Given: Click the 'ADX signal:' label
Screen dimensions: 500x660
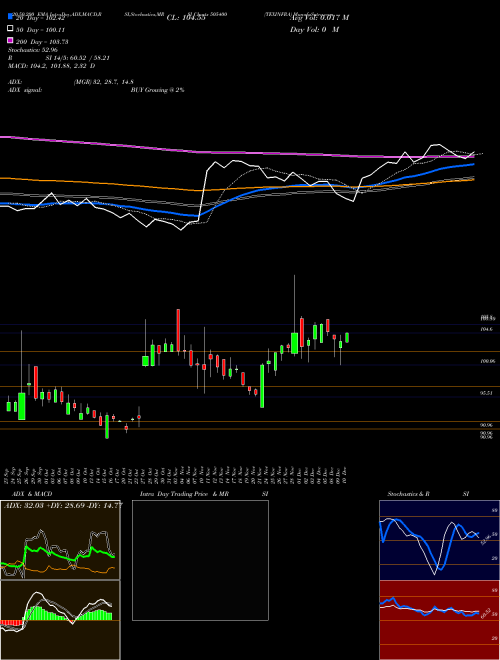Looking at the screenshot, I should pos(25,90).
